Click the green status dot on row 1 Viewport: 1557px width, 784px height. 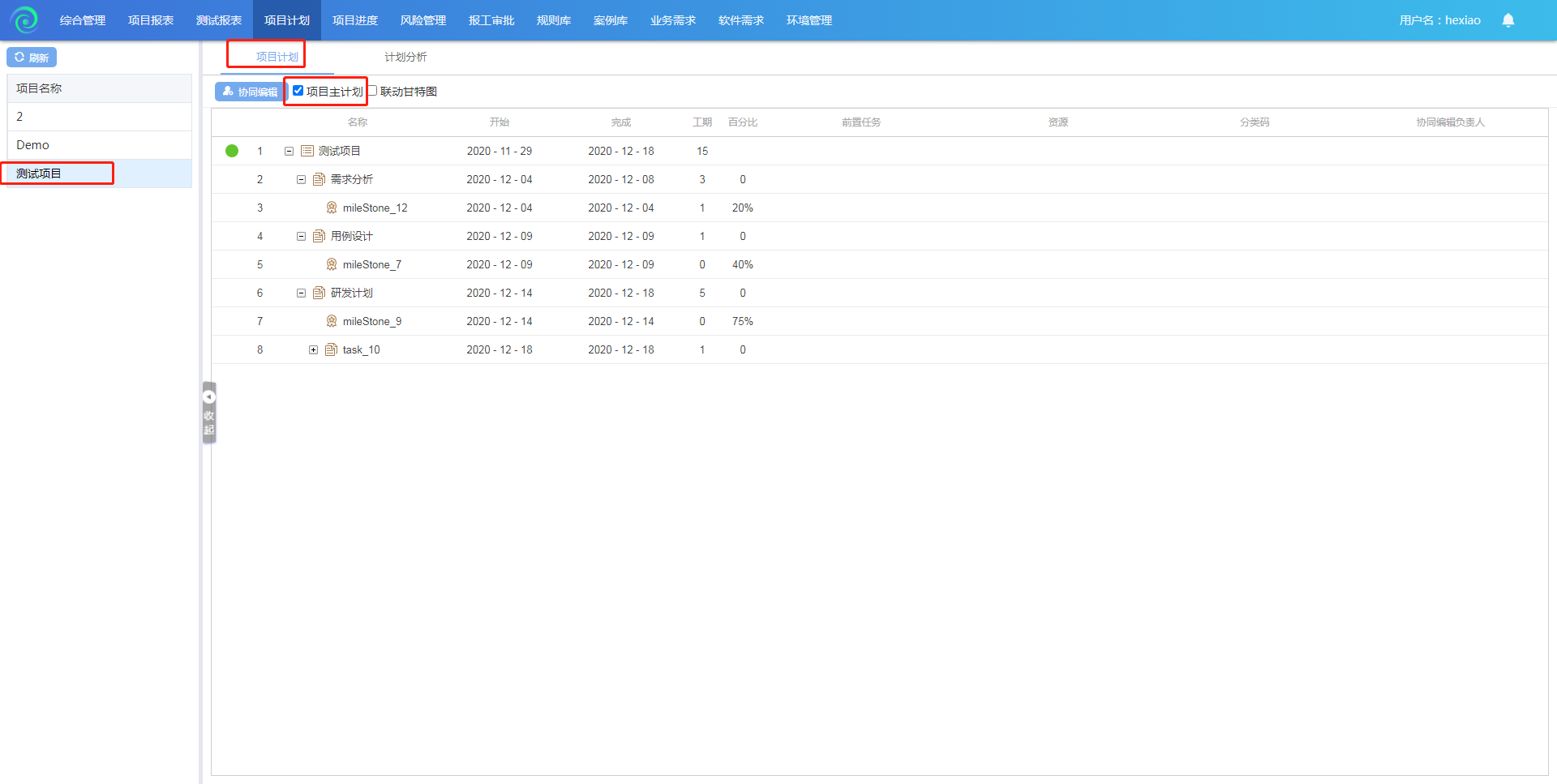click(x=232, y=151)
